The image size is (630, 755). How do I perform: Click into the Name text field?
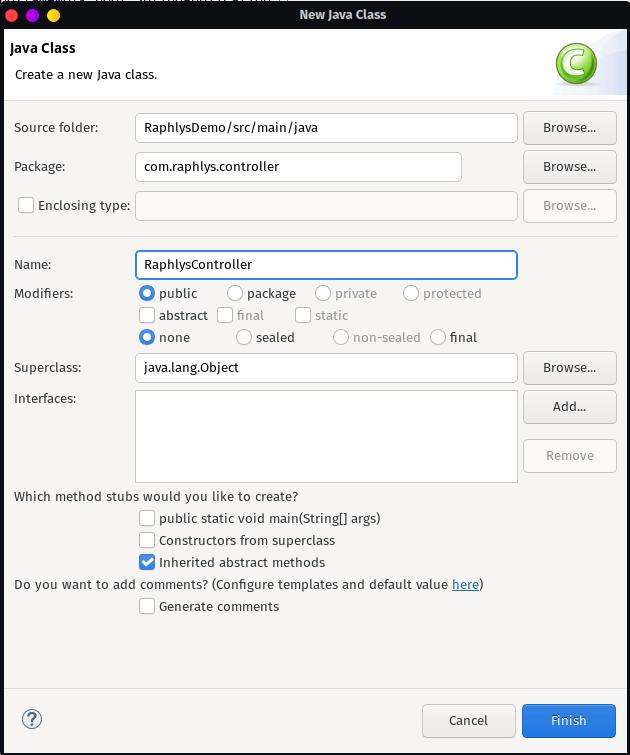point(325,265)
